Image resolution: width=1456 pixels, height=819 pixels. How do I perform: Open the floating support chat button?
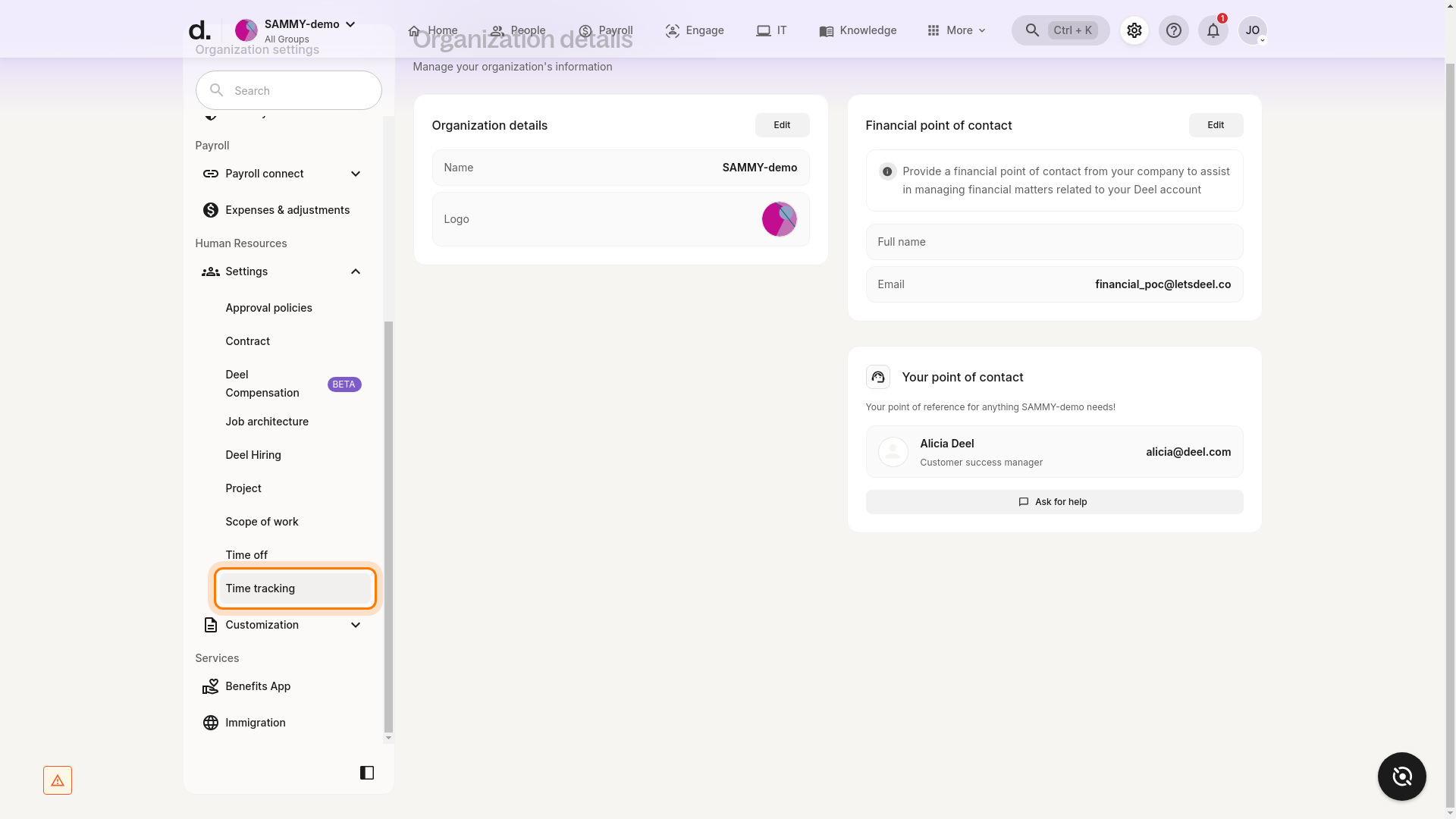coord(1401,777)
